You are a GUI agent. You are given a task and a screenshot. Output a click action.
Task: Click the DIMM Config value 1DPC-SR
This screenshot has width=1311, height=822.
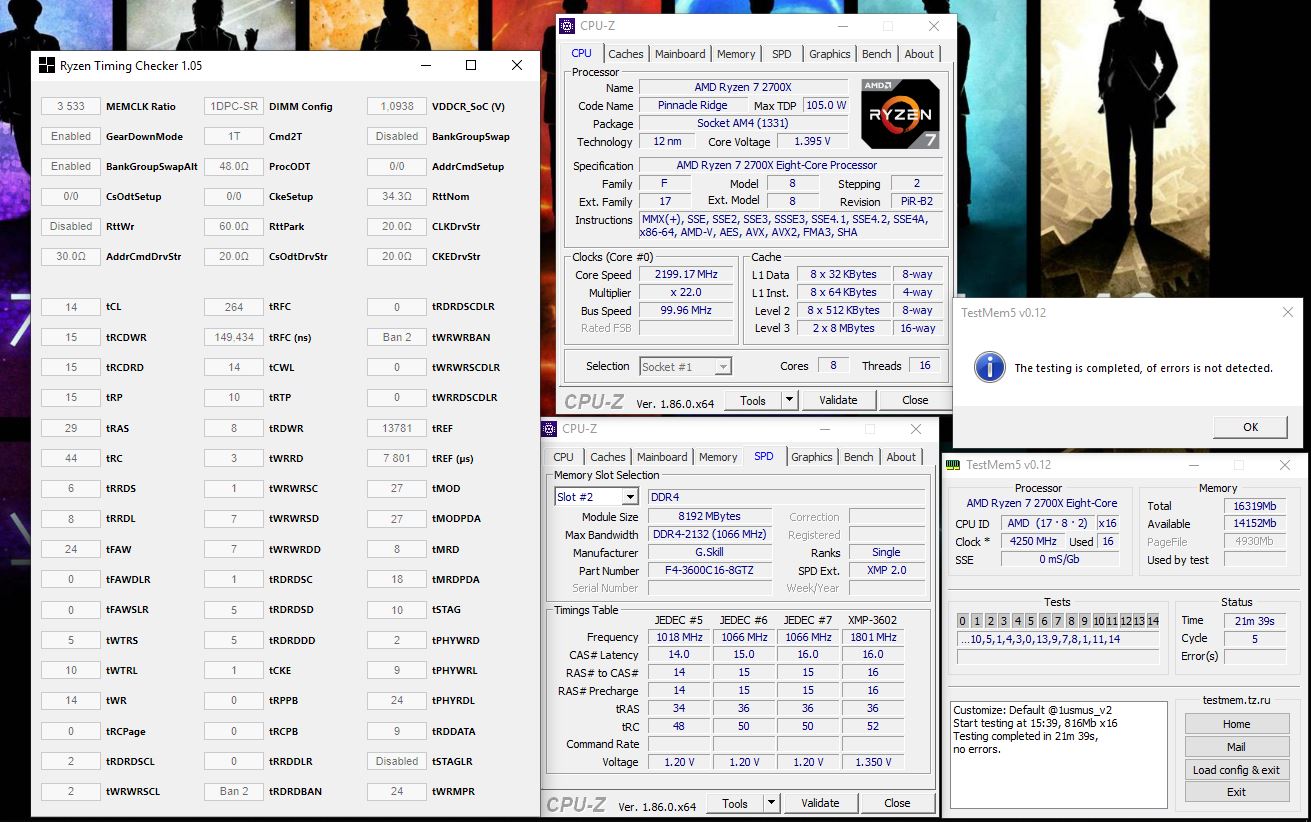pos(233,106)
